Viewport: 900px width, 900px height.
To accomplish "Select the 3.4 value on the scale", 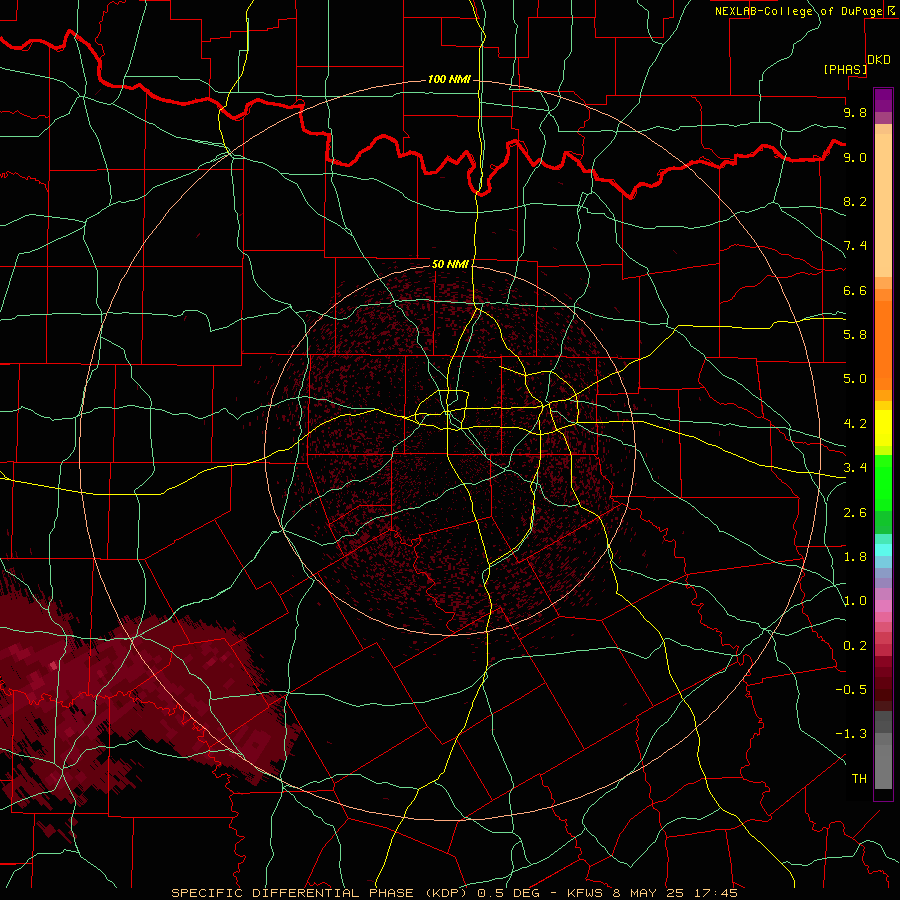I will [855, 467].
